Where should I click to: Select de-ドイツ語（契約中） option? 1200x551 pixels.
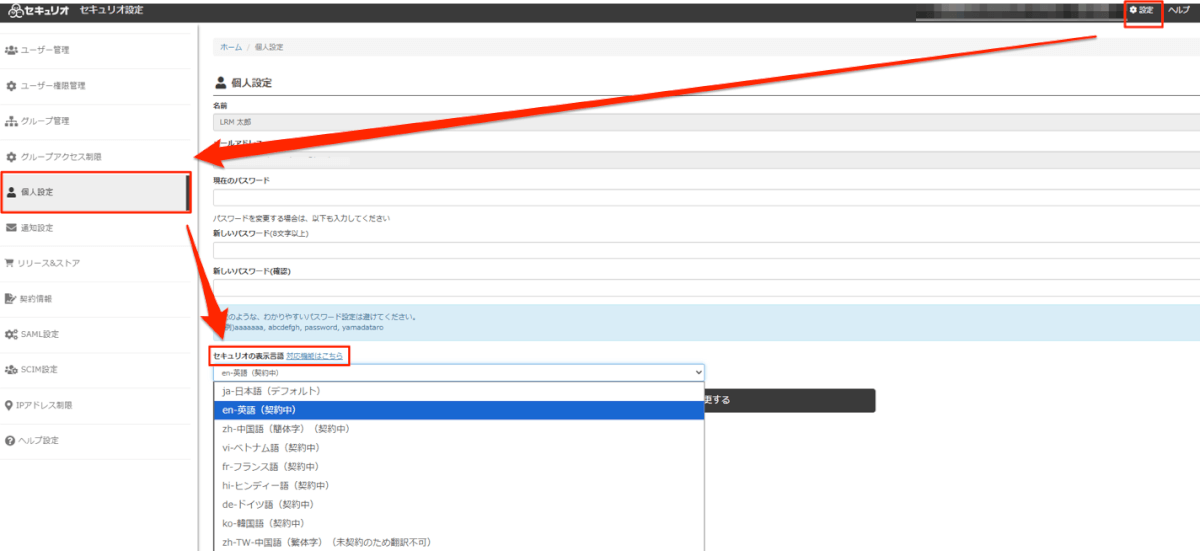coord(459,504)
